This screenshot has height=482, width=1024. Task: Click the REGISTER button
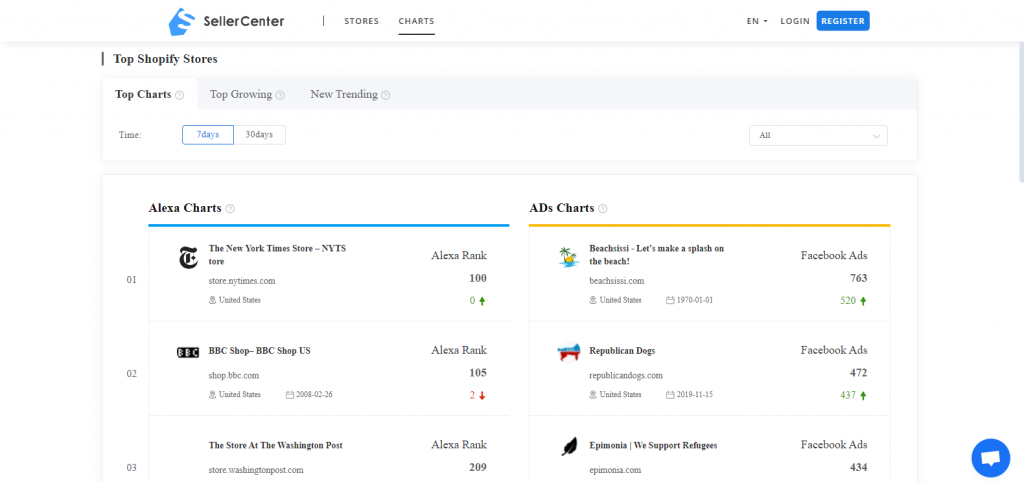coord(843,21)
